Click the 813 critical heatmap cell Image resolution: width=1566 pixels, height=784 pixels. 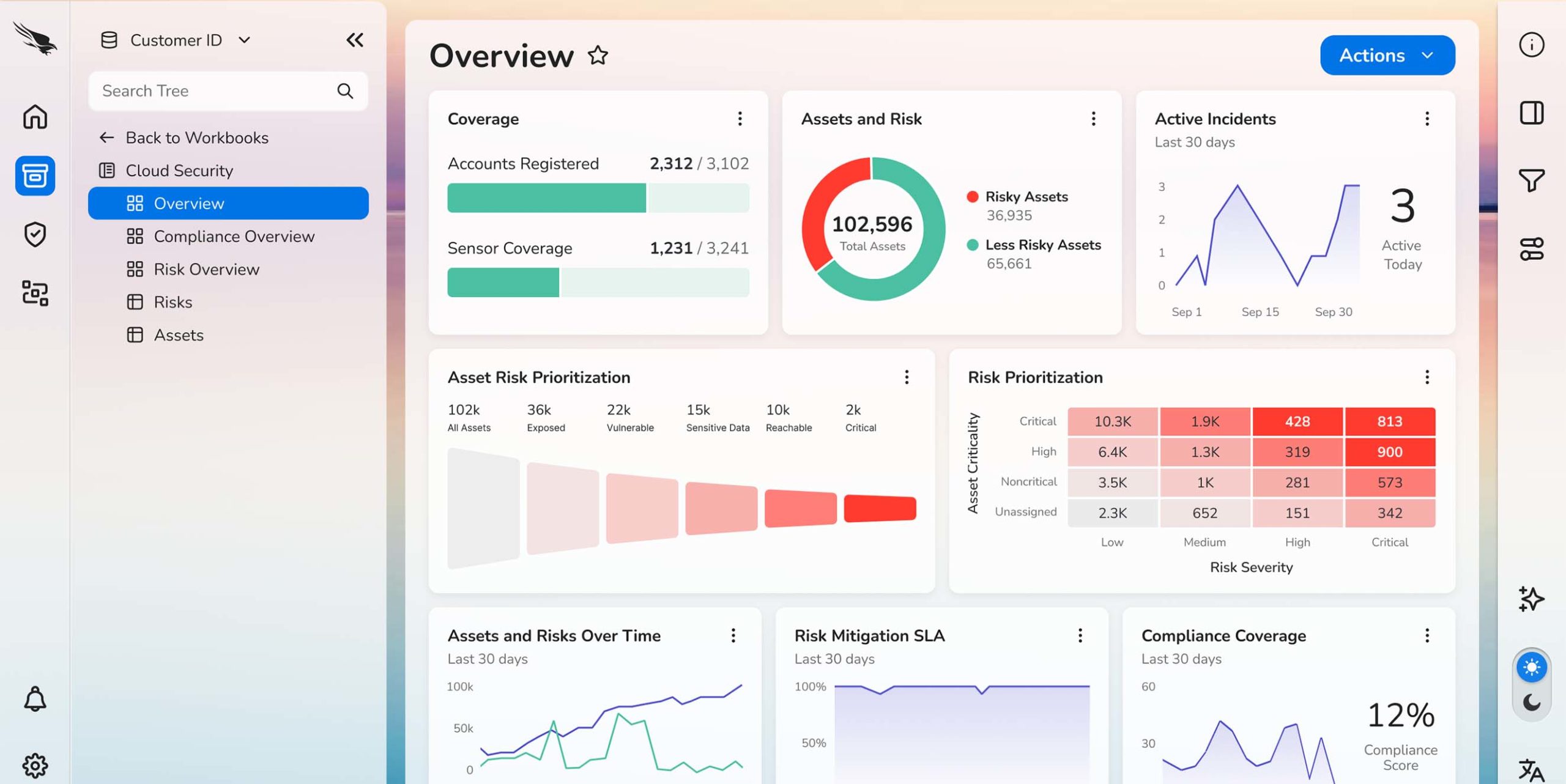pos(1389,421)
